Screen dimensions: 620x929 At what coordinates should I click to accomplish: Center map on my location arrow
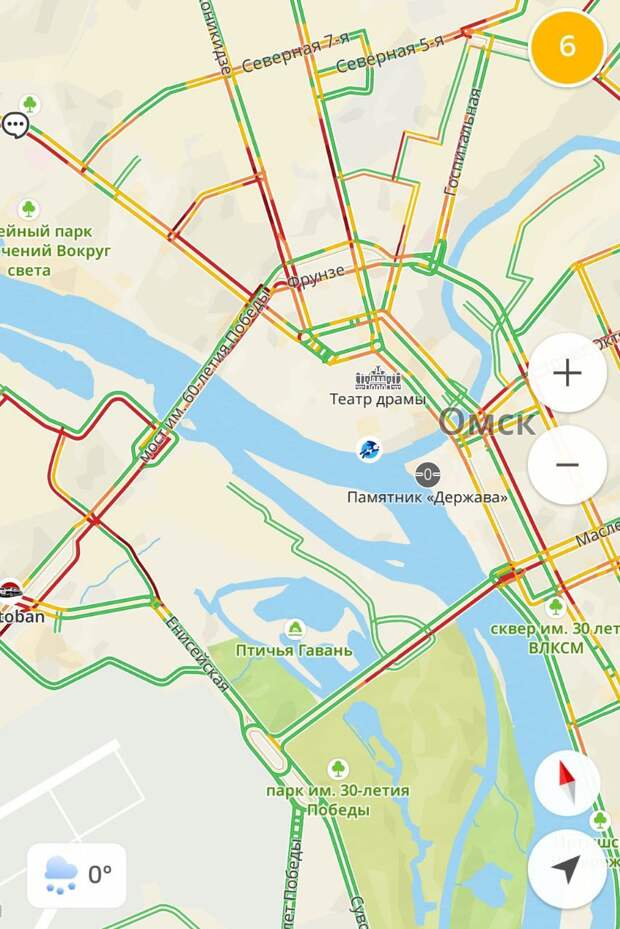pyautogui.click(x=567, y=870)
